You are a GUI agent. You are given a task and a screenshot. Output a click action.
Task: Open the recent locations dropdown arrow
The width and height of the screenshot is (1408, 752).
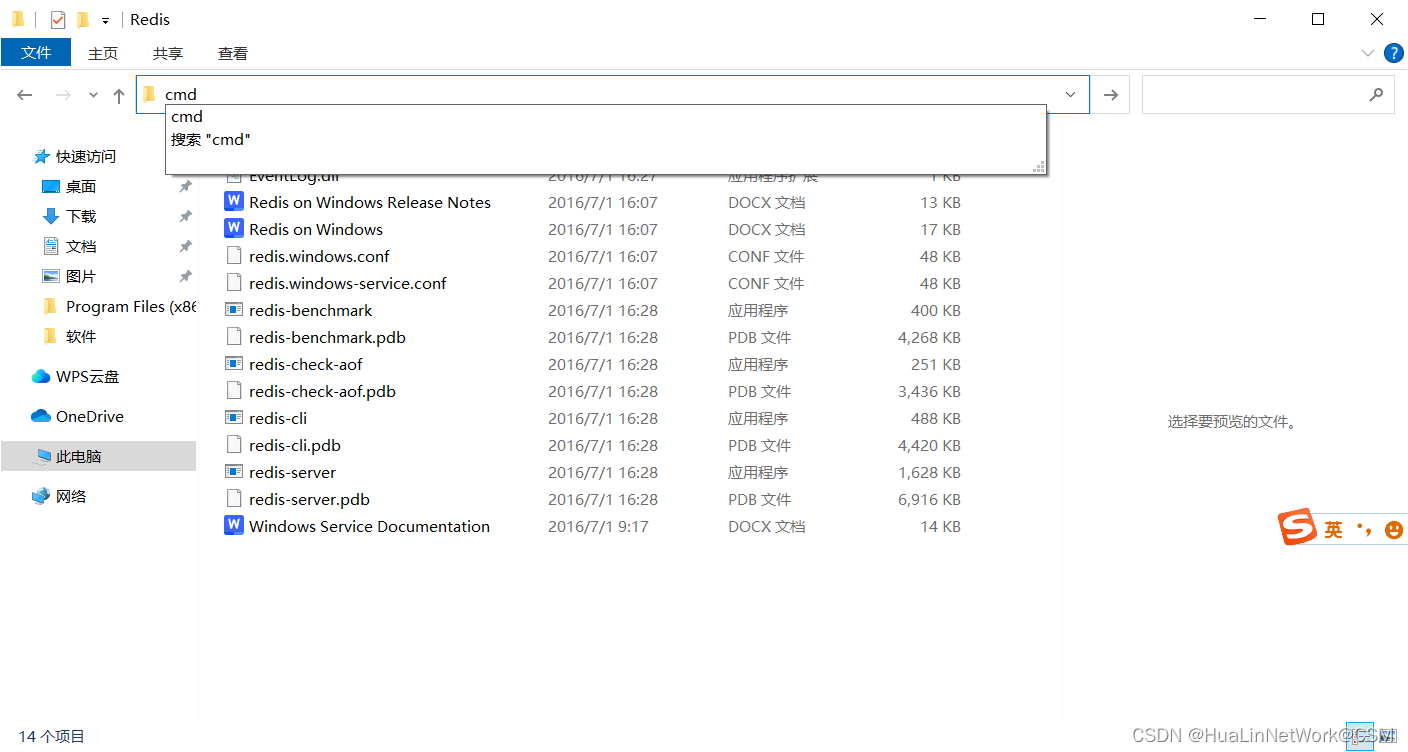click(x=93, y=95)
